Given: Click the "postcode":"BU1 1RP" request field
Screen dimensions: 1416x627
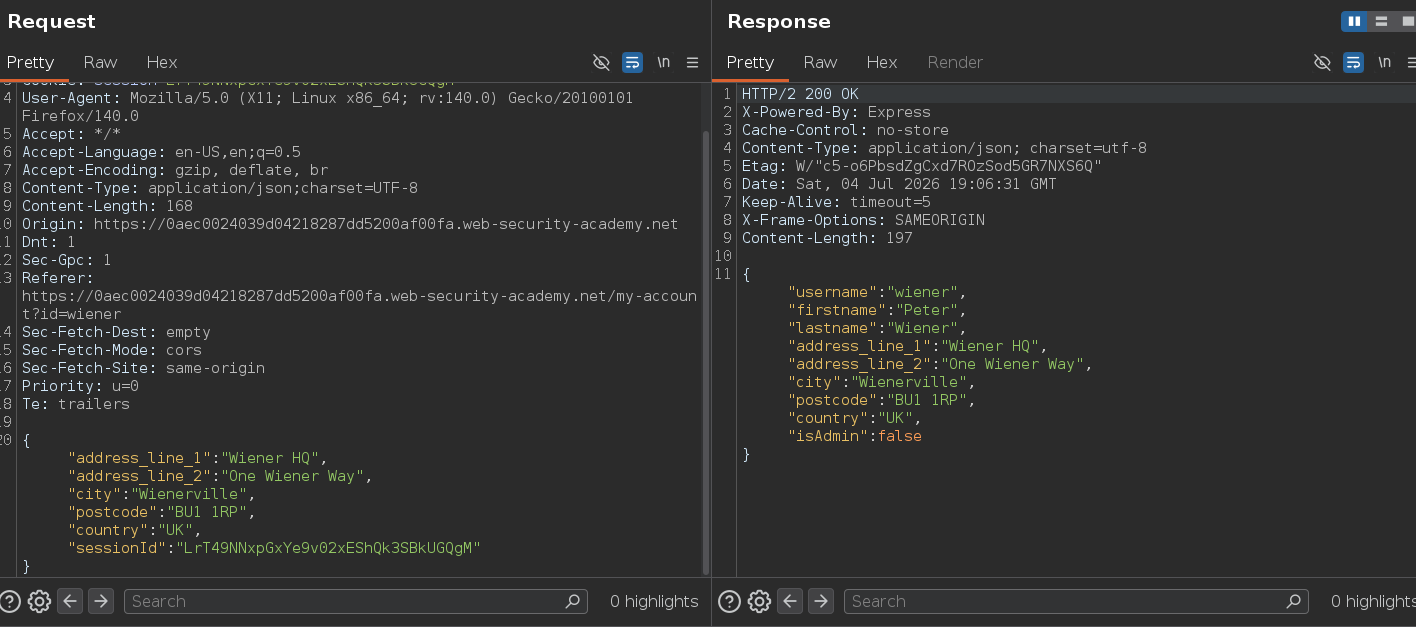Looking at the screenshot, I should point(163,512).
